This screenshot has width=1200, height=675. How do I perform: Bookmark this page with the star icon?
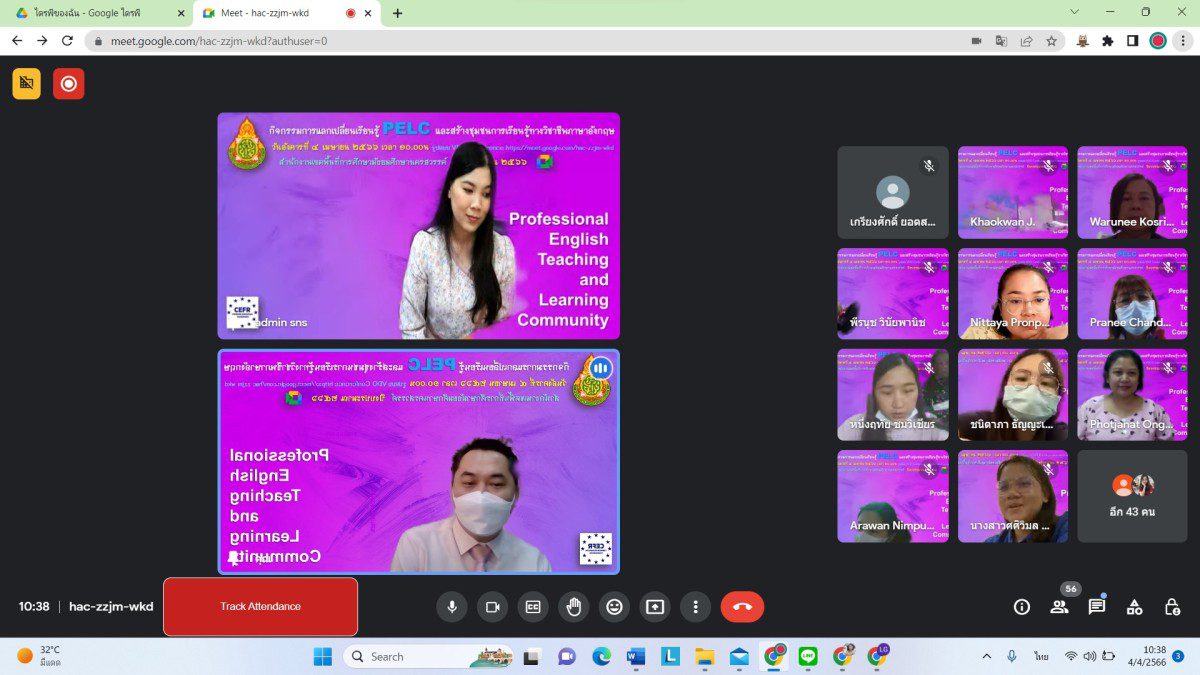pyautogui.click(x=1051, y=41)
